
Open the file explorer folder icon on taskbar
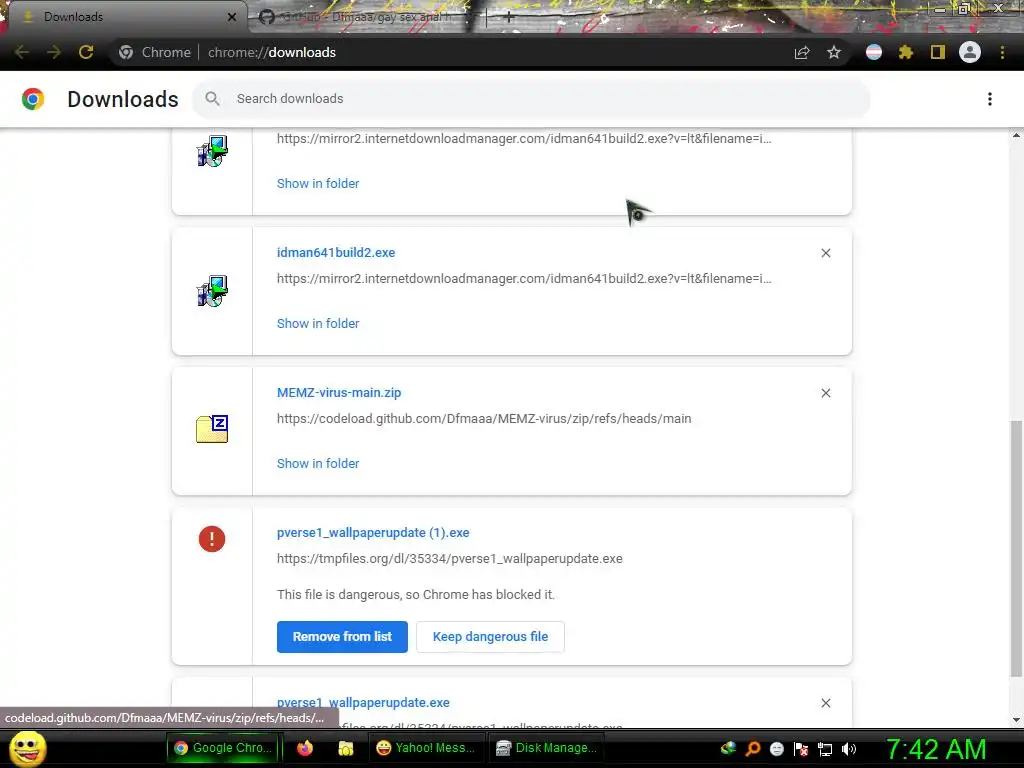345,748
